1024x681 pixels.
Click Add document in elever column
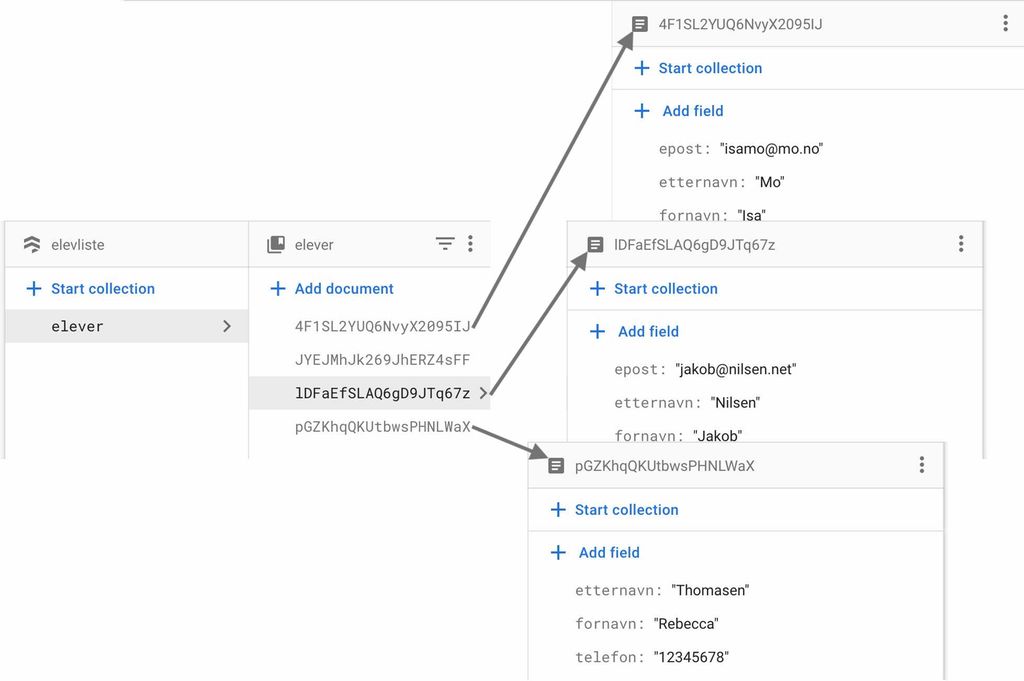pyautogui.click(x=343, y=289)
